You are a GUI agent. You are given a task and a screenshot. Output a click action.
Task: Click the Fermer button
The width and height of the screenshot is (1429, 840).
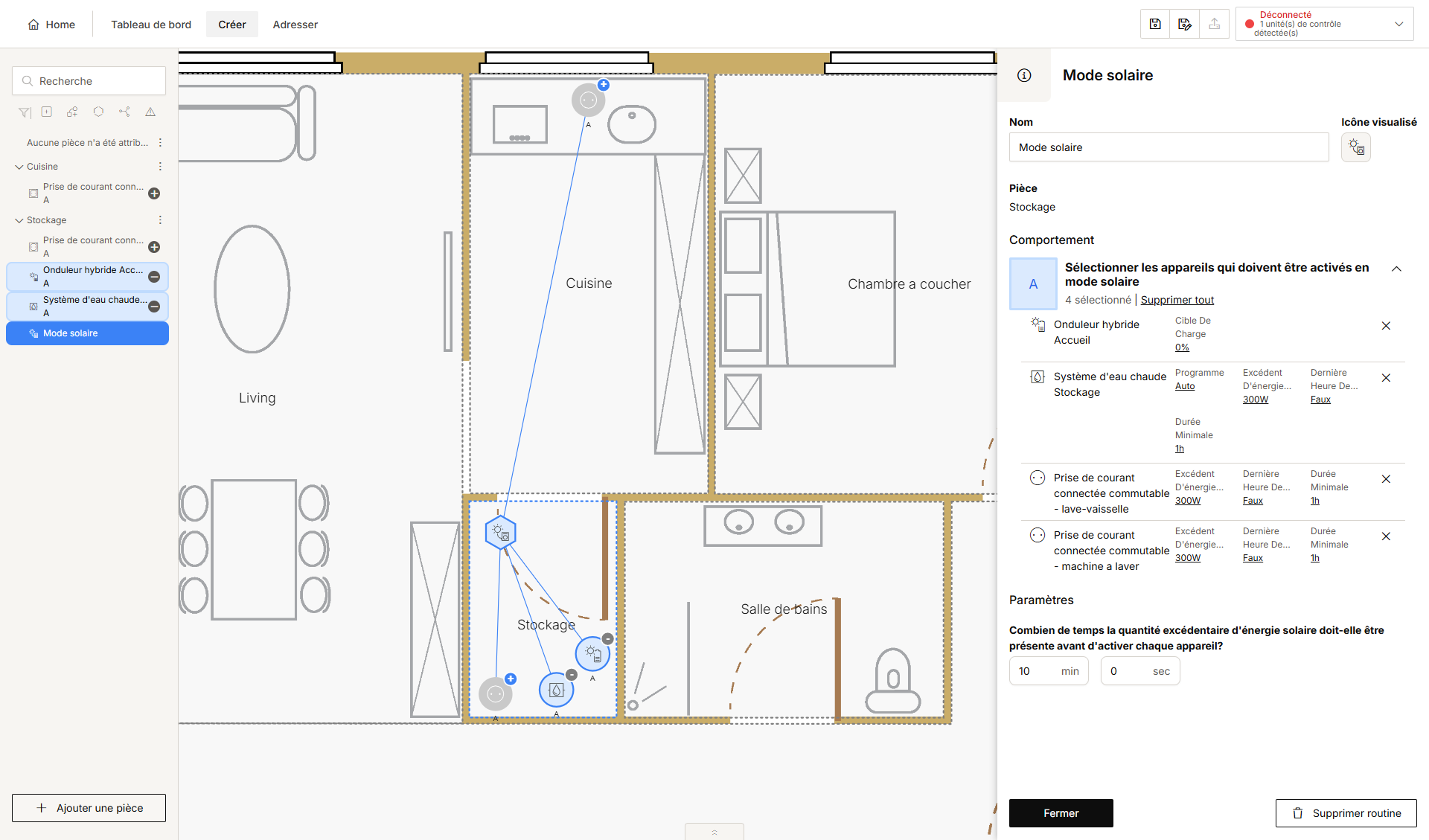(x=1061, y=813)
